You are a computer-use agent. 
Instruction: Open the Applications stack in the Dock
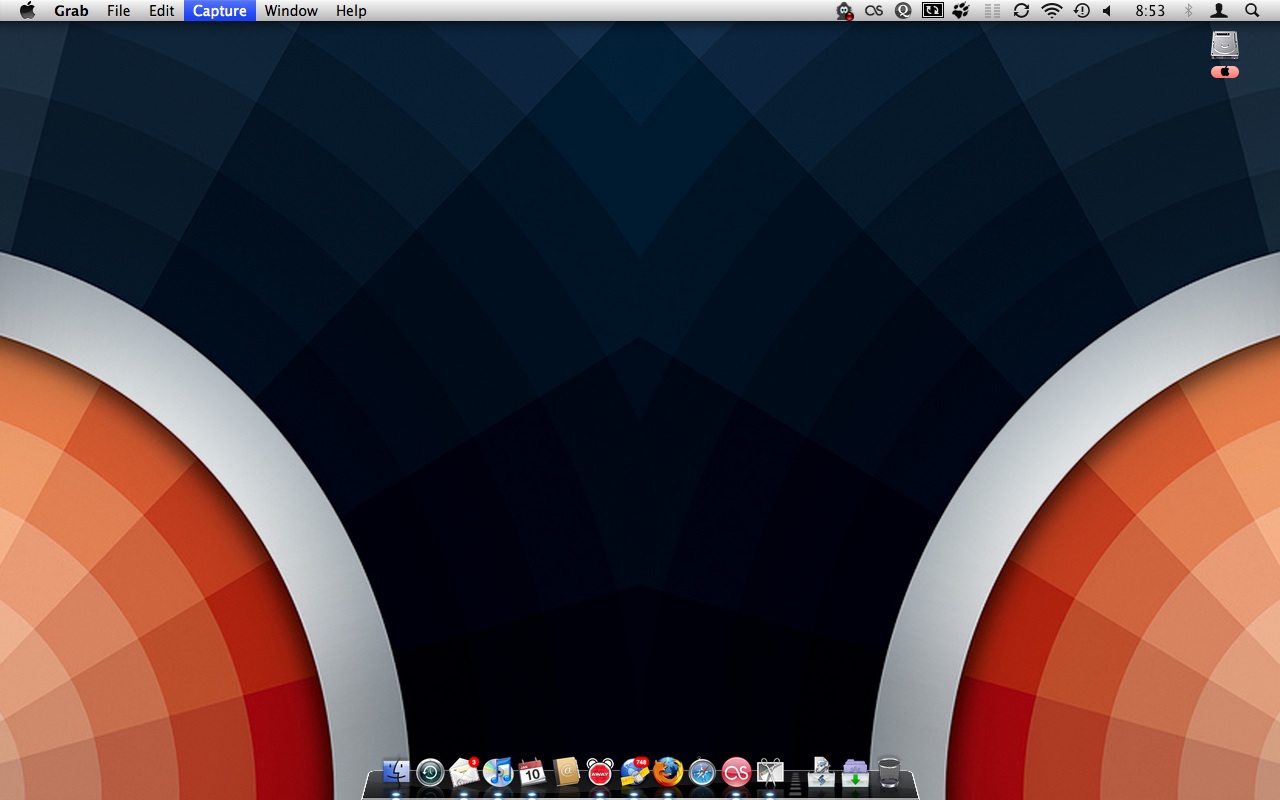click(821, 771)
